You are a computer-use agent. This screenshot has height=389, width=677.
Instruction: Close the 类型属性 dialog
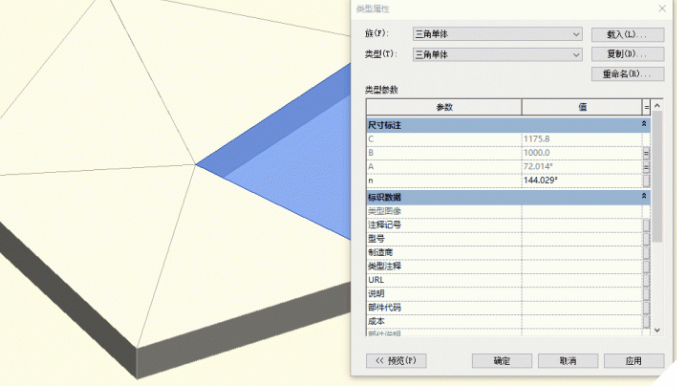click(x=662, y=9)
